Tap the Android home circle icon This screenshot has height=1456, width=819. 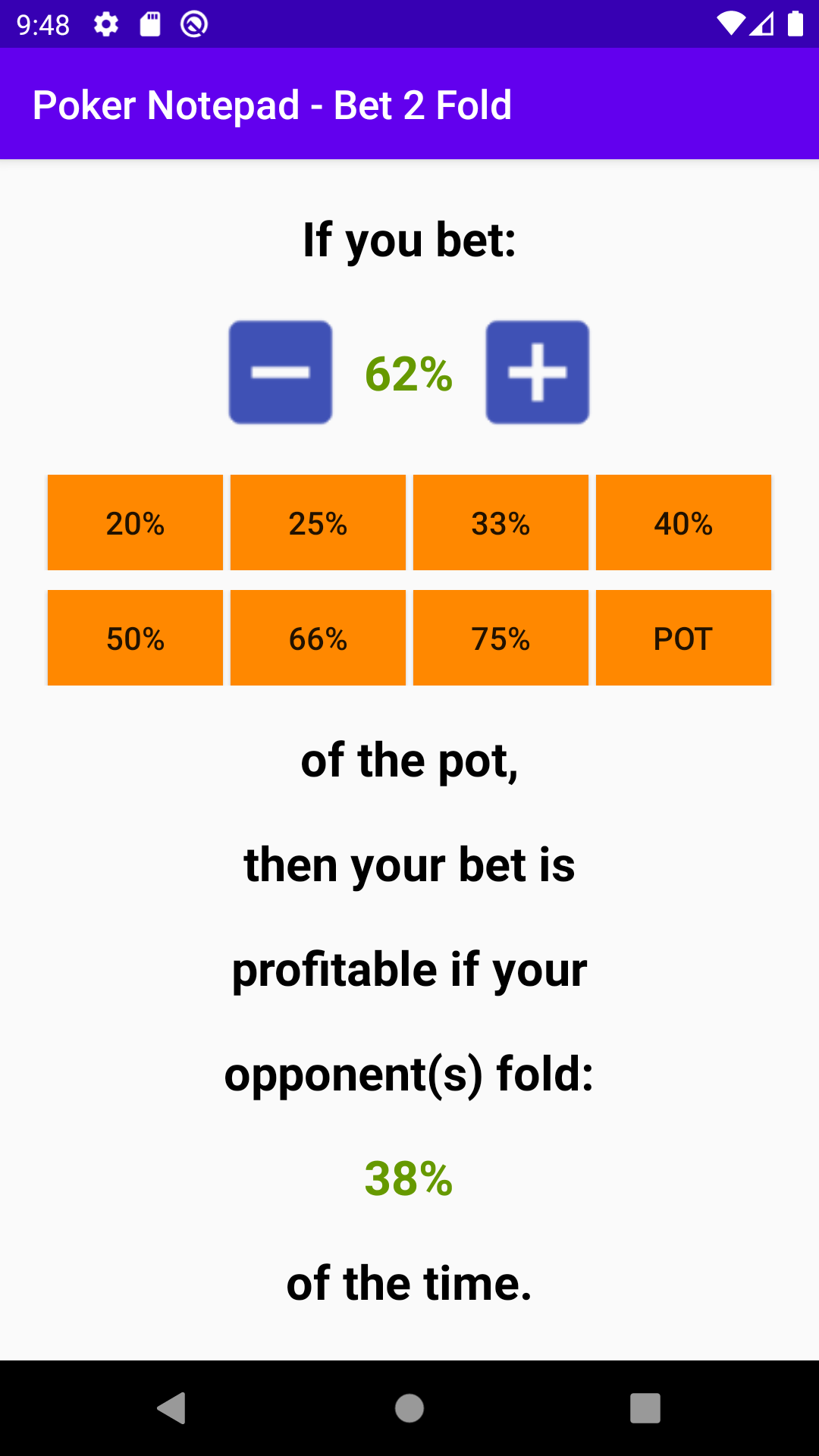(409, 1408)
